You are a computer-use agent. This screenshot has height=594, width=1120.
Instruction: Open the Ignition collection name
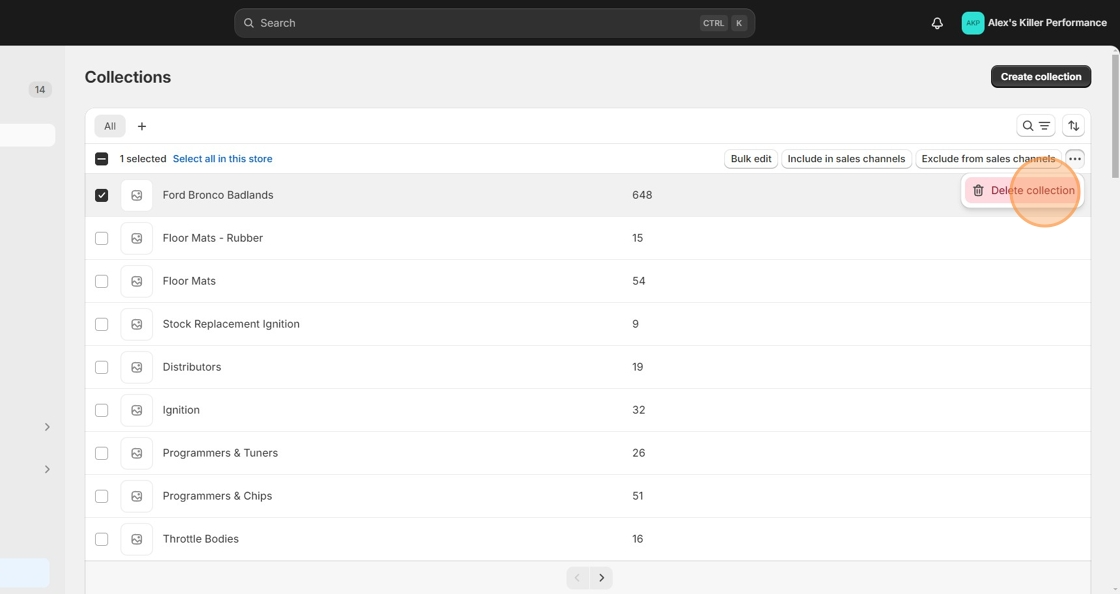[181, 410]
